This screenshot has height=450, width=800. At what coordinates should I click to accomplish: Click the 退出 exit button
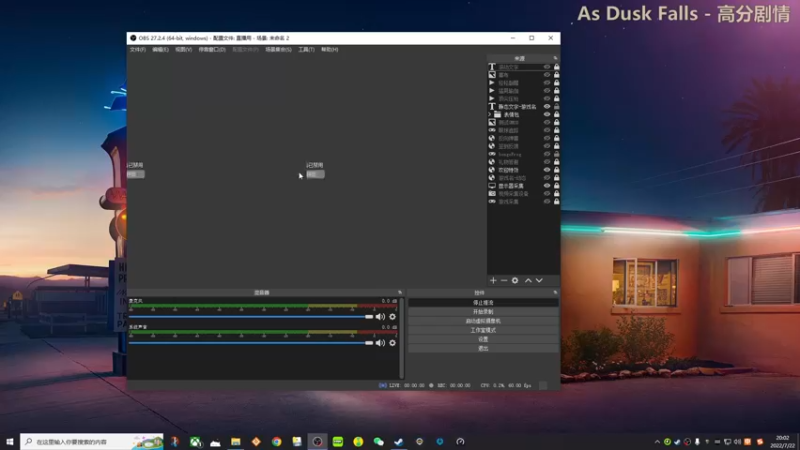pyautogui.click(x=483, y=348)
